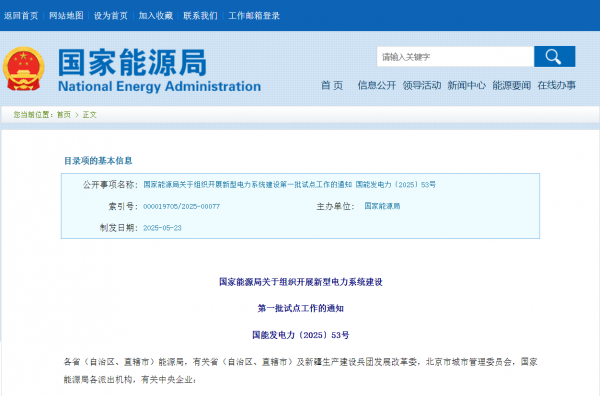Open 新闻中心 navigation item

466,85
